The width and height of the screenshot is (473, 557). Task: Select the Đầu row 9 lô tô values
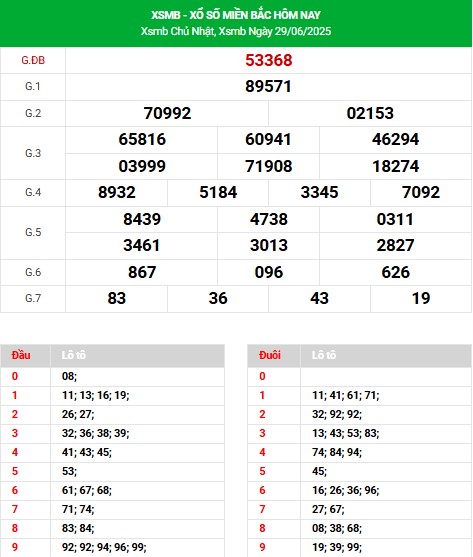click(104, 547)
